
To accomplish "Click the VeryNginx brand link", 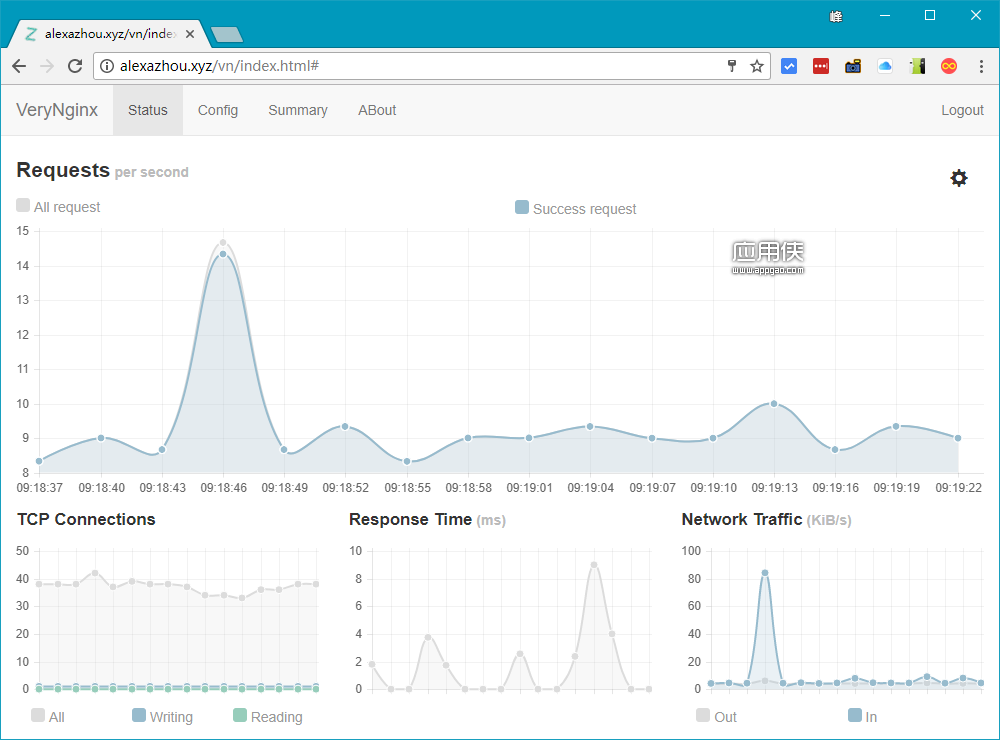I will click(57, 110).
